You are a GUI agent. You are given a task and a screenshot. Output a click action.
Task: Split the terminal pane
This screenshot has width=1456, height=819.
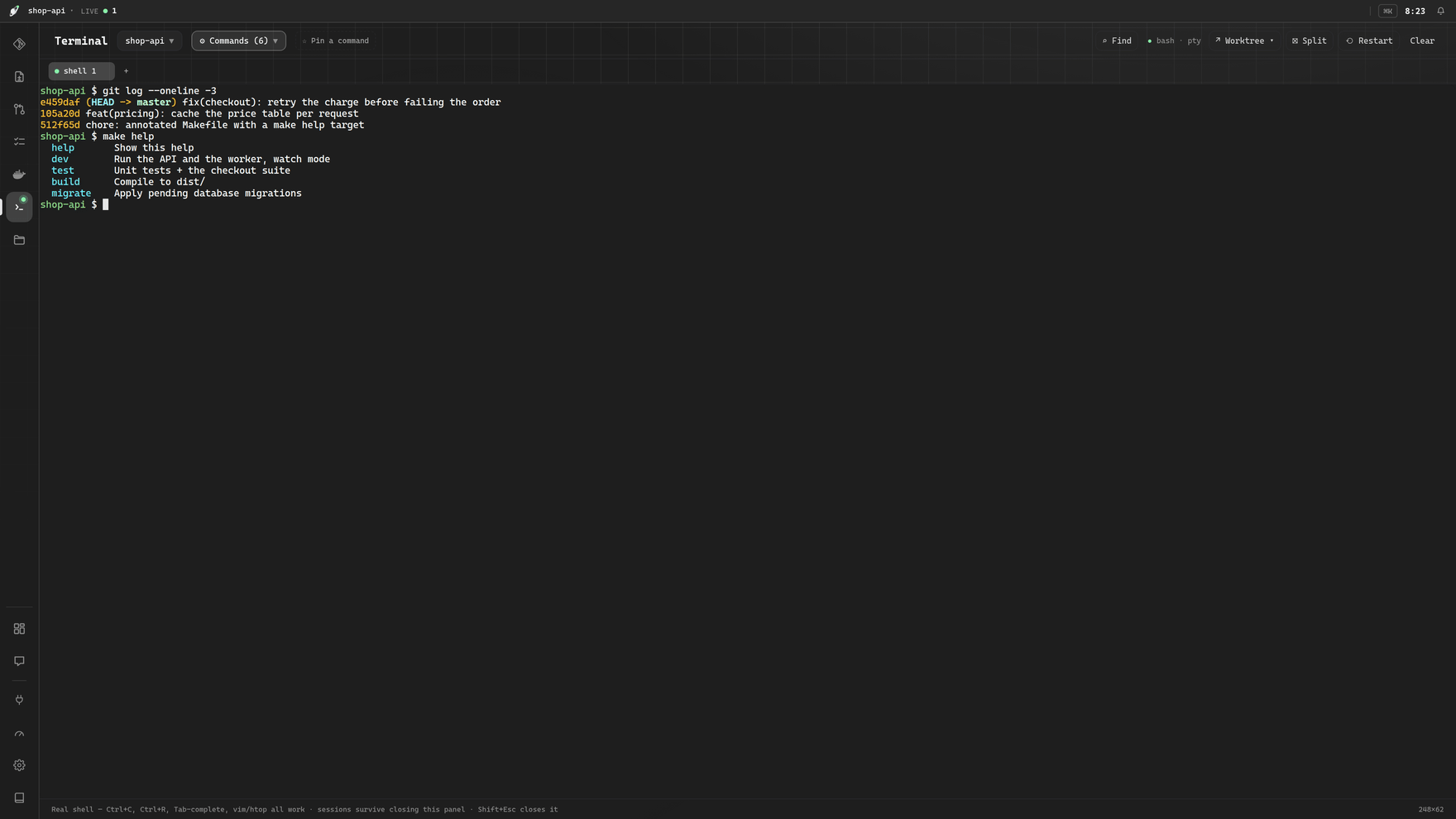(x=1309, y=41)
